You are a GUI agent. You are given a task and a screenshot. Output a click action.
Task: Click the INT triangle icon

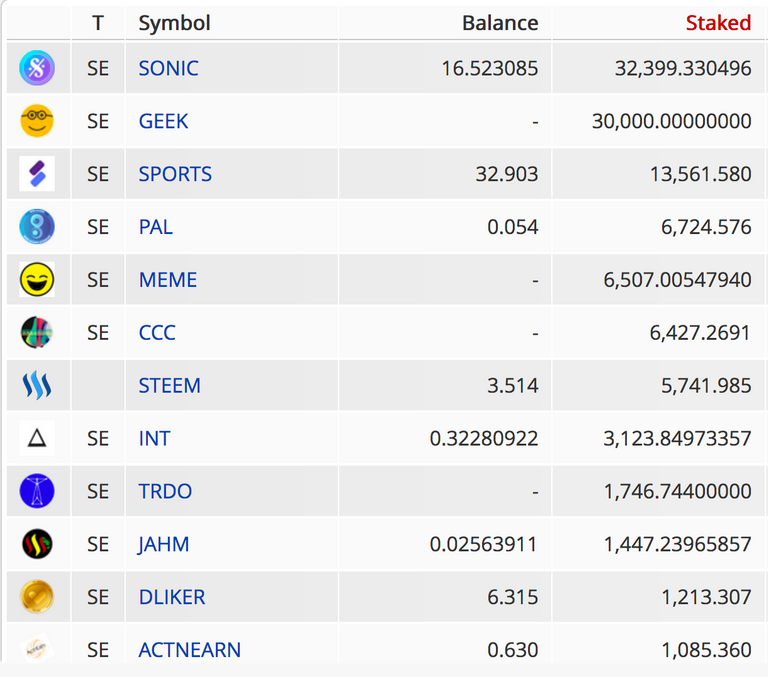[x=37, y=438]
